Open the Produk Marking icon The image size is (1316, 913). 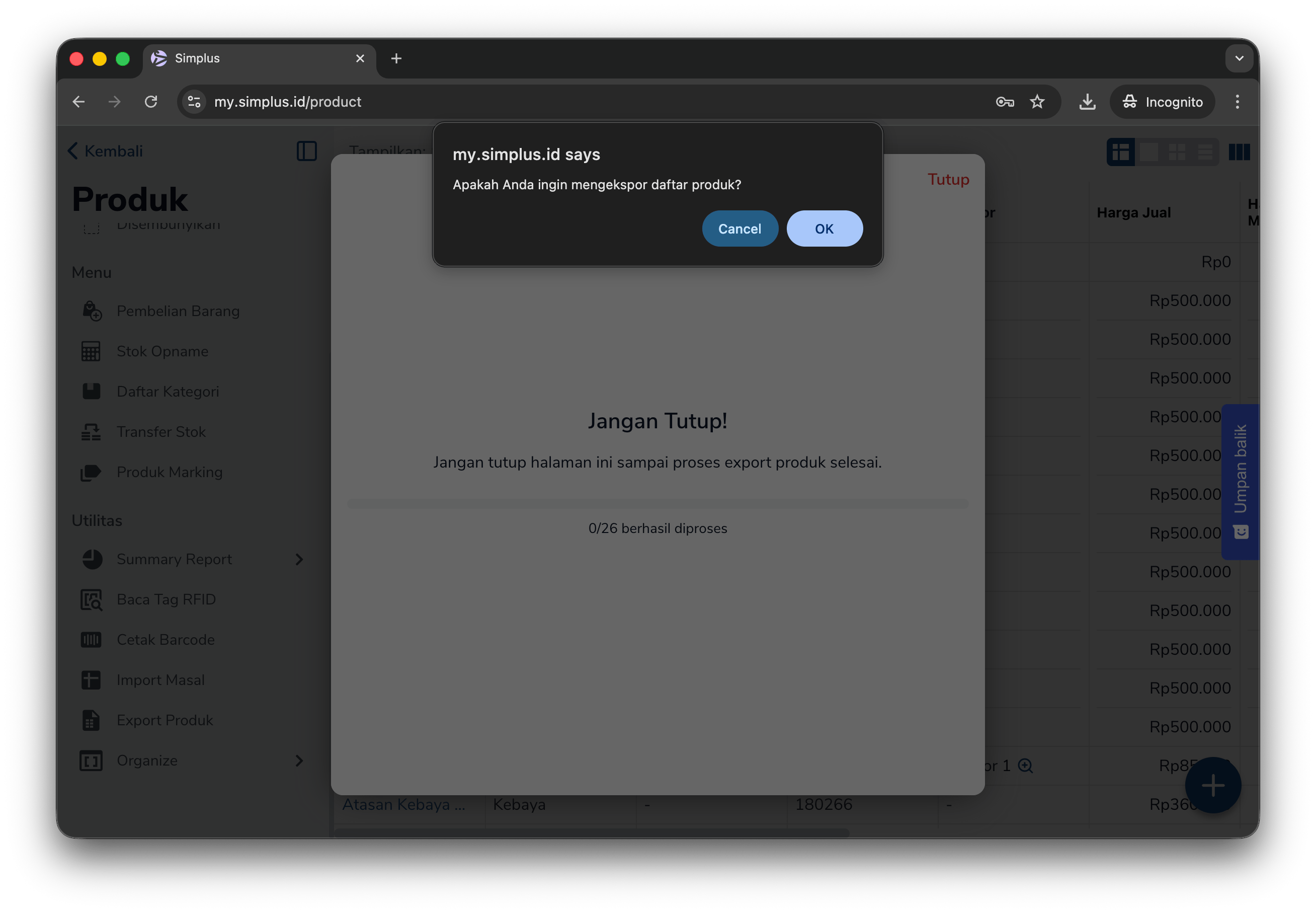point(91,472)
